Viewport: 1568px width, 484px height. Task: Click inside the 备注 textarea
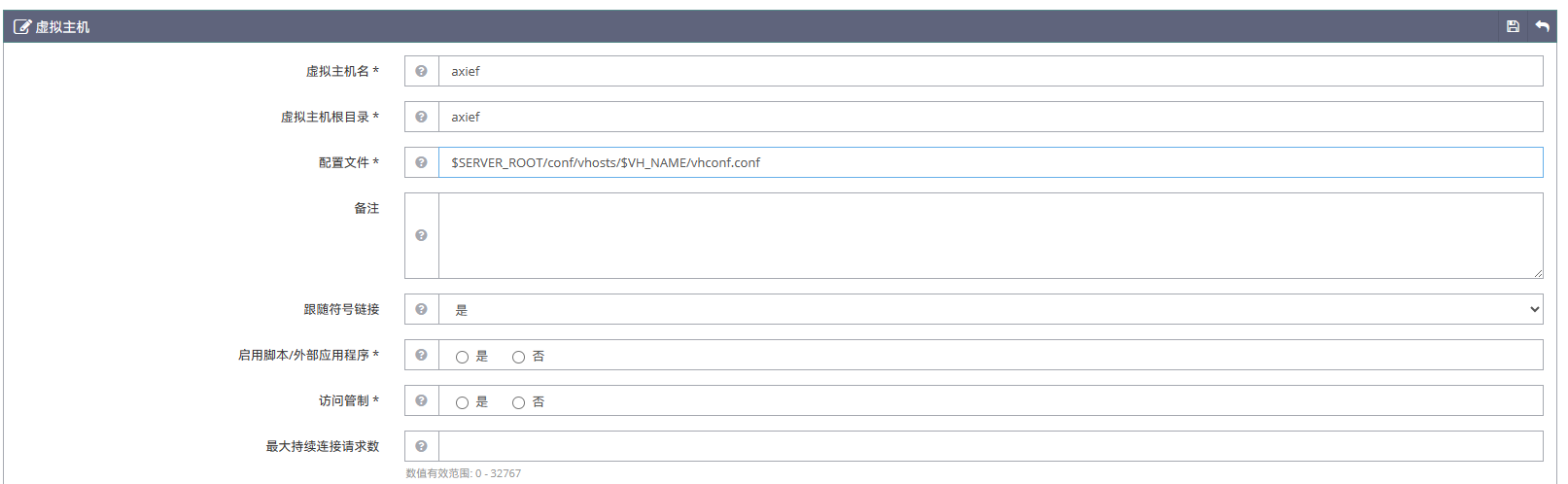point(990,235)
